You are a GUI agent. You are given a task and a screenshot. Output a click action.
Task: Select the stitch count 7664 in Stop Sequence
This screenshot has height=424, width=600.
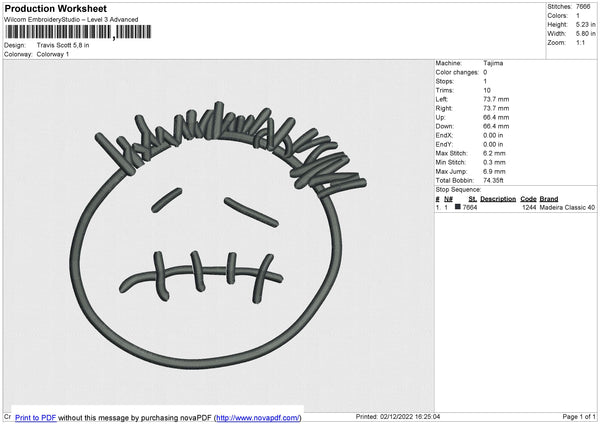470,207
